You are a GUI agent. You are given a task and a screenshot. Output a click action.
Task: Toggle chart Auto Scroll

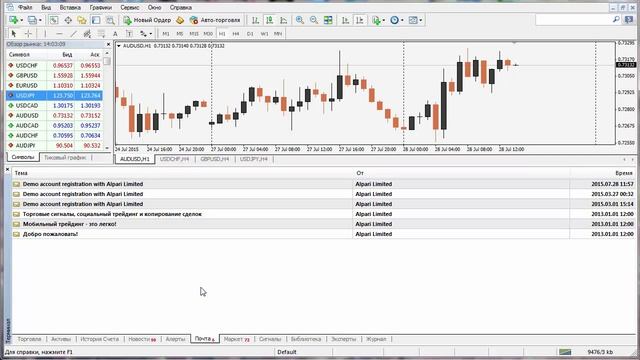click(345, 20)
